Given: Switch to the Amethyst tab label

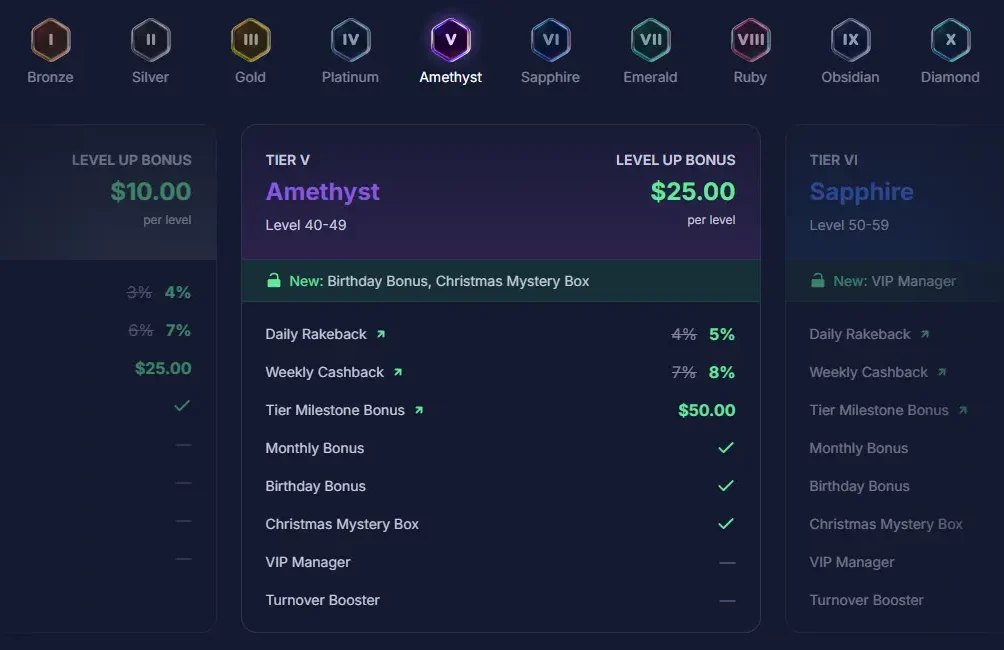Looking at the screenshot, I should [x=451, y=77].
